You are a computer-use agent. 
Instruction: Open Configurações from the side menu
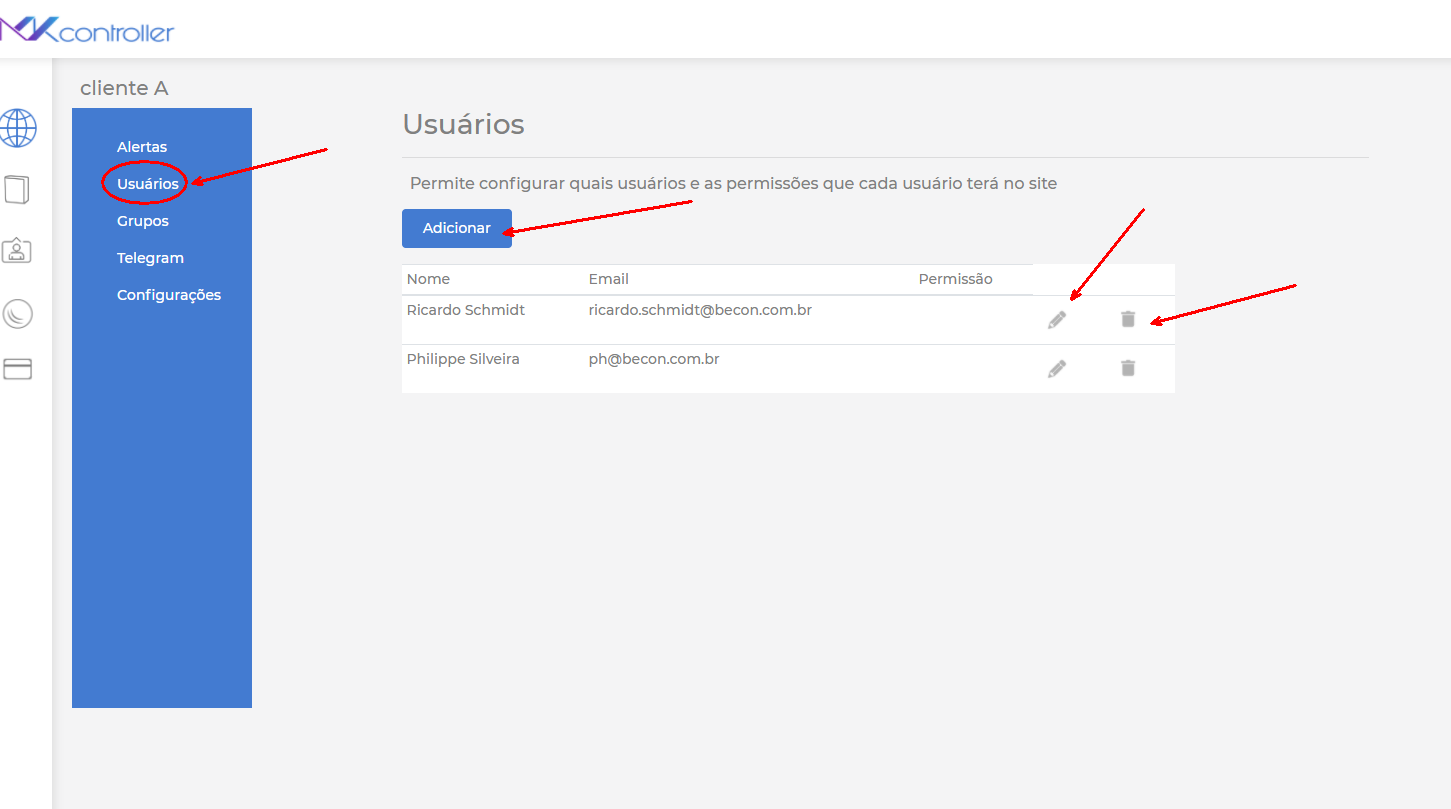click(x=168, y=294)
